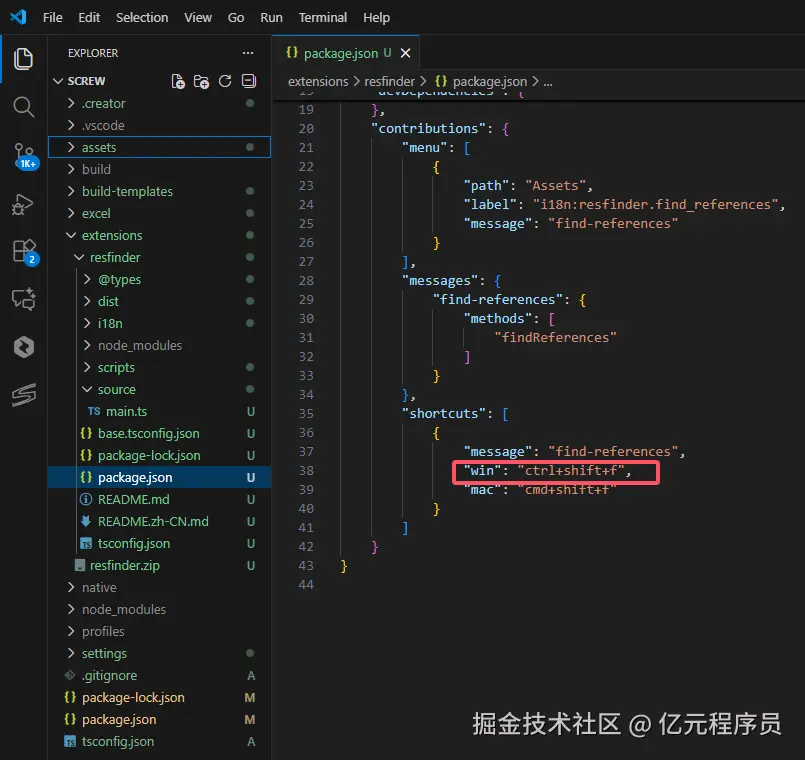Collapse all folders in Explorer
Image resolution: width=805 pixels, height=760 pixels.
click(249, 81)
